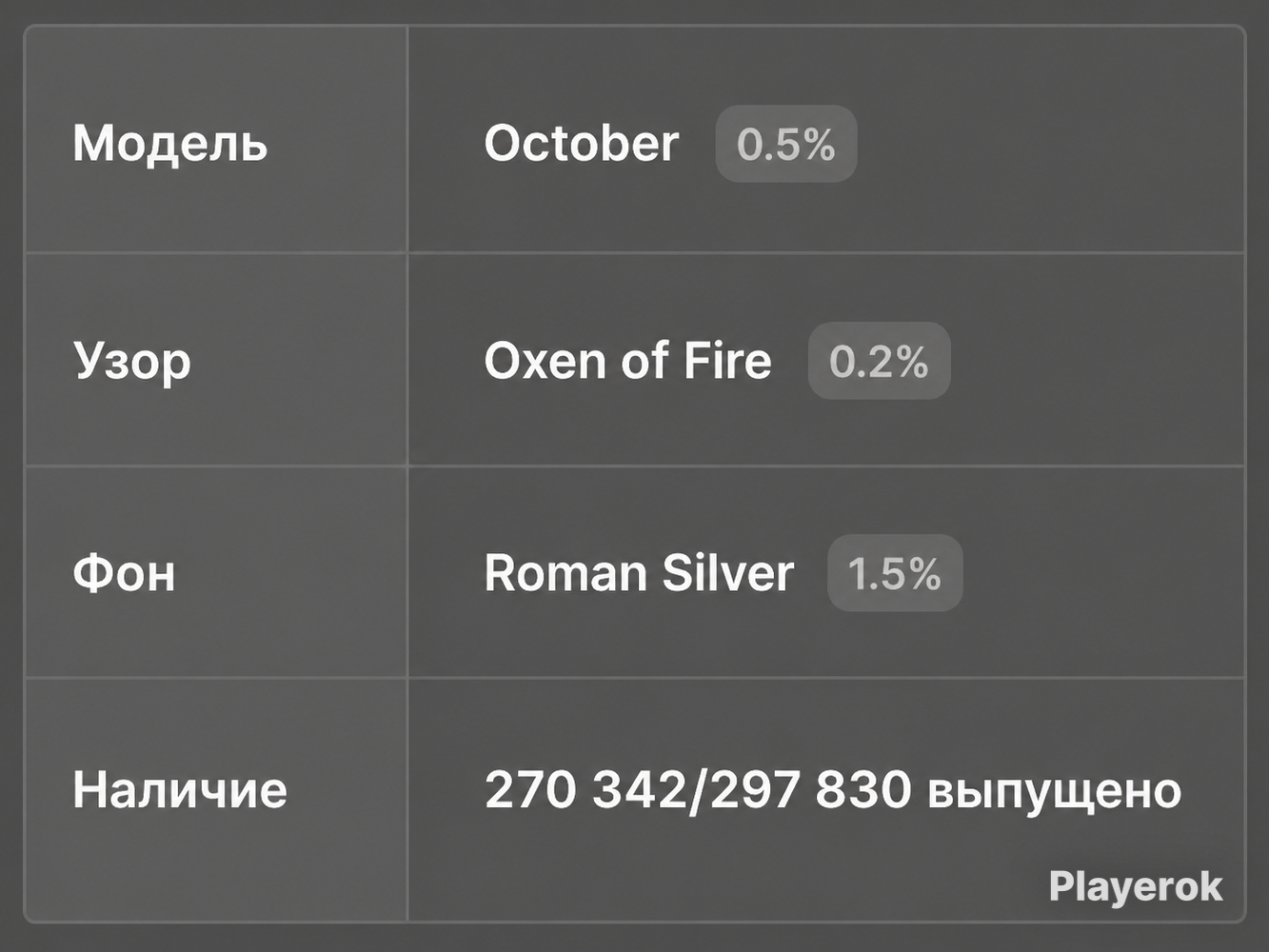
Task: Click the number 270 342
Action: [x=584, y=790]
